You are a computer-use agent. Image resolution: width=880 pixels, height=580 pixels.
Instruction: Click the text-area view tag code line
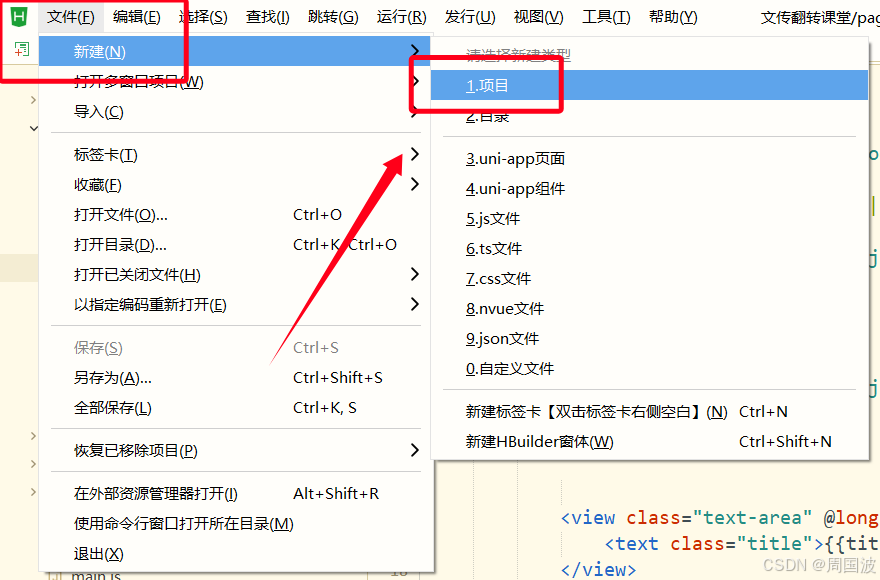[x=720, y=518]
